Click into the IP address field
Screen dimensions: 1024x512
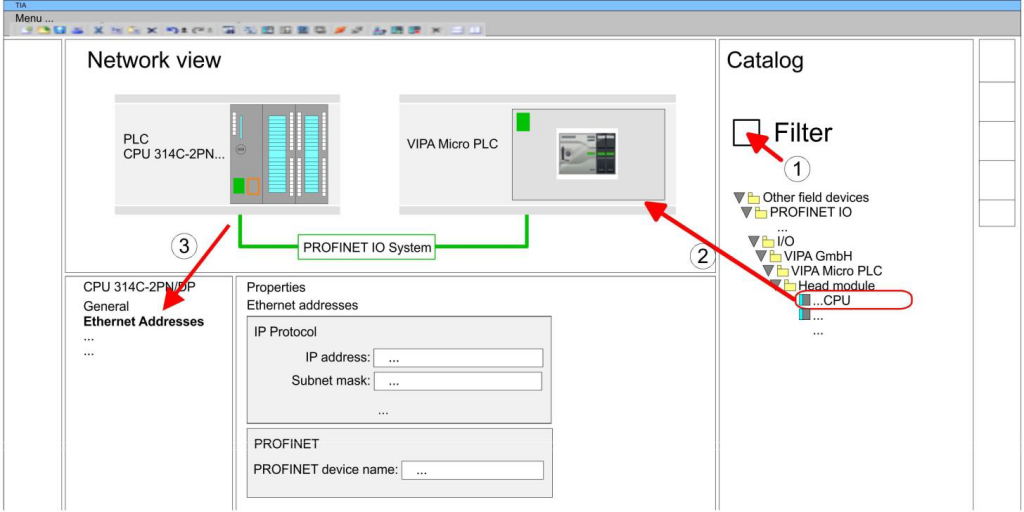pos(458,358)
